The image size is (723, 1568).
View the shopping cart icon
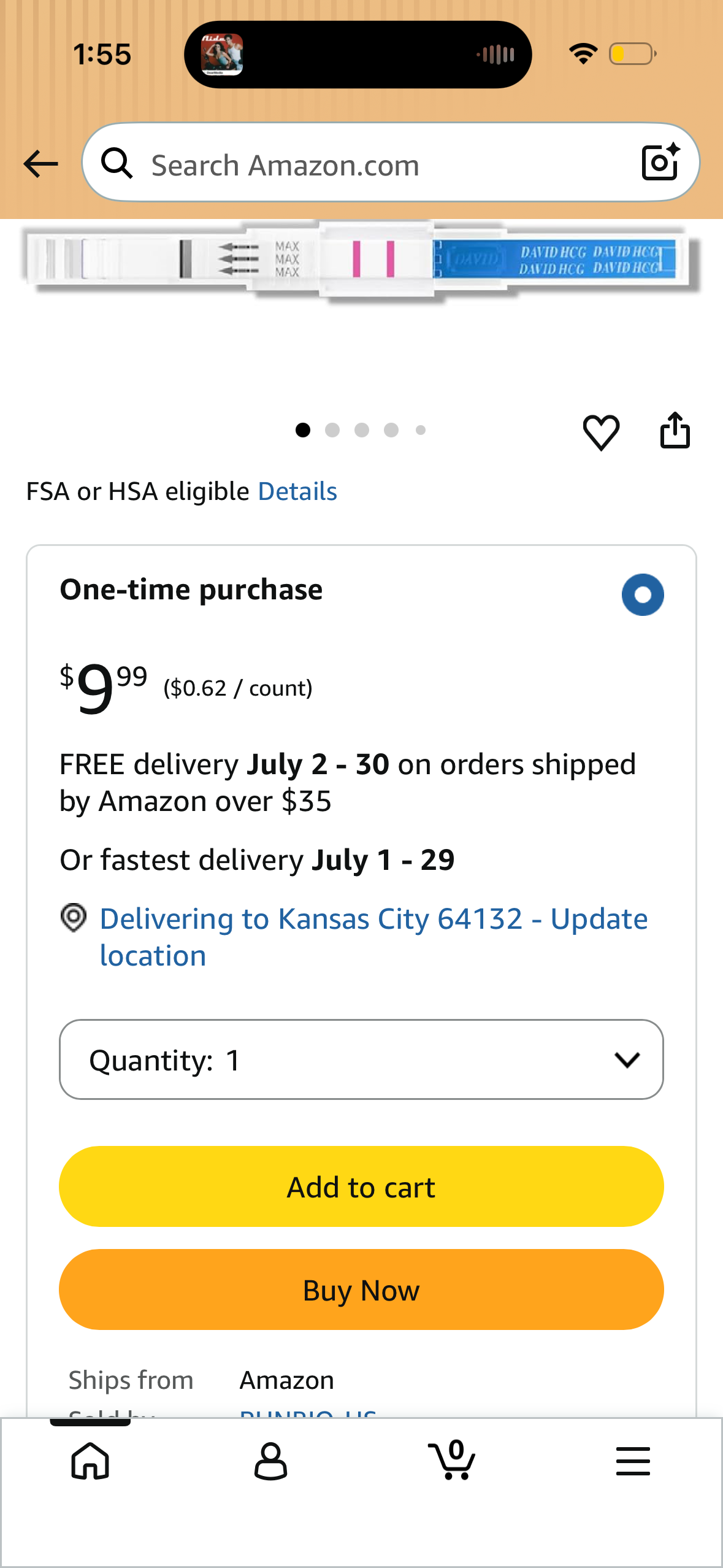tap(452, 1461)
